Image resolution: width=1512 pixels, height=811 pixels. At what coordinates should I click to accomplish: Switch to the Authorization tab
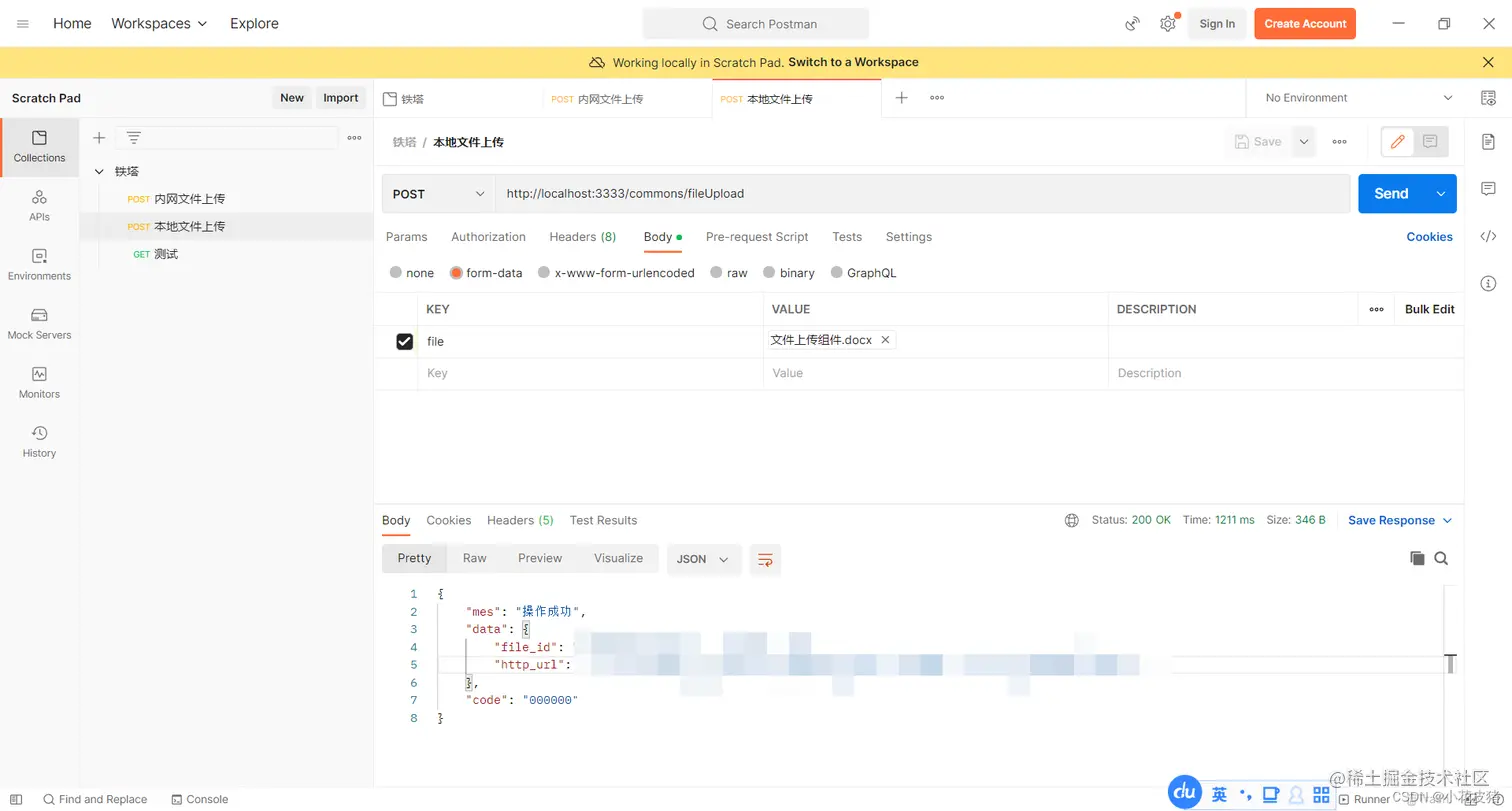click(x=488, y=237)
